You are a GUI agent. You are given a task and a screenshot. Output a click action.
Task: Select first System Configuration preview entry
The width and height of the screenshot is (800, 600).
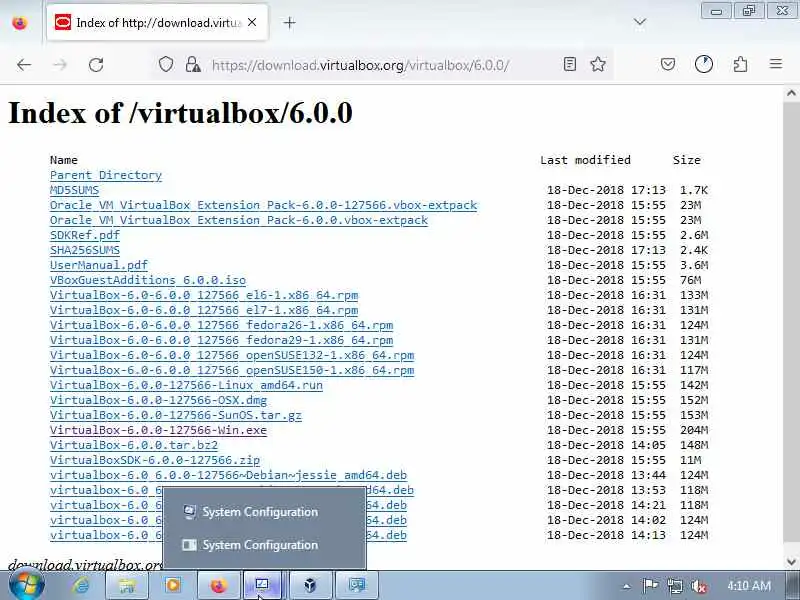(x=264, y=512)
